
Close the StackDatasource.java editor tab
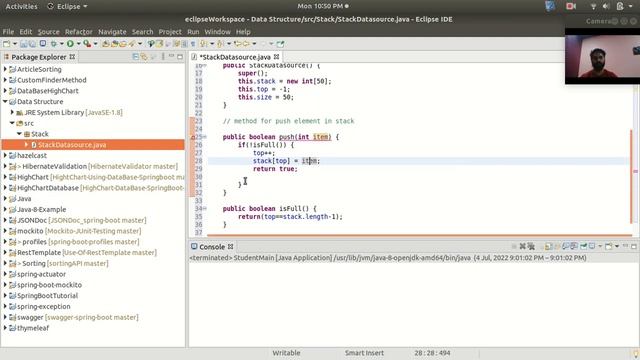tap(276, 57)
